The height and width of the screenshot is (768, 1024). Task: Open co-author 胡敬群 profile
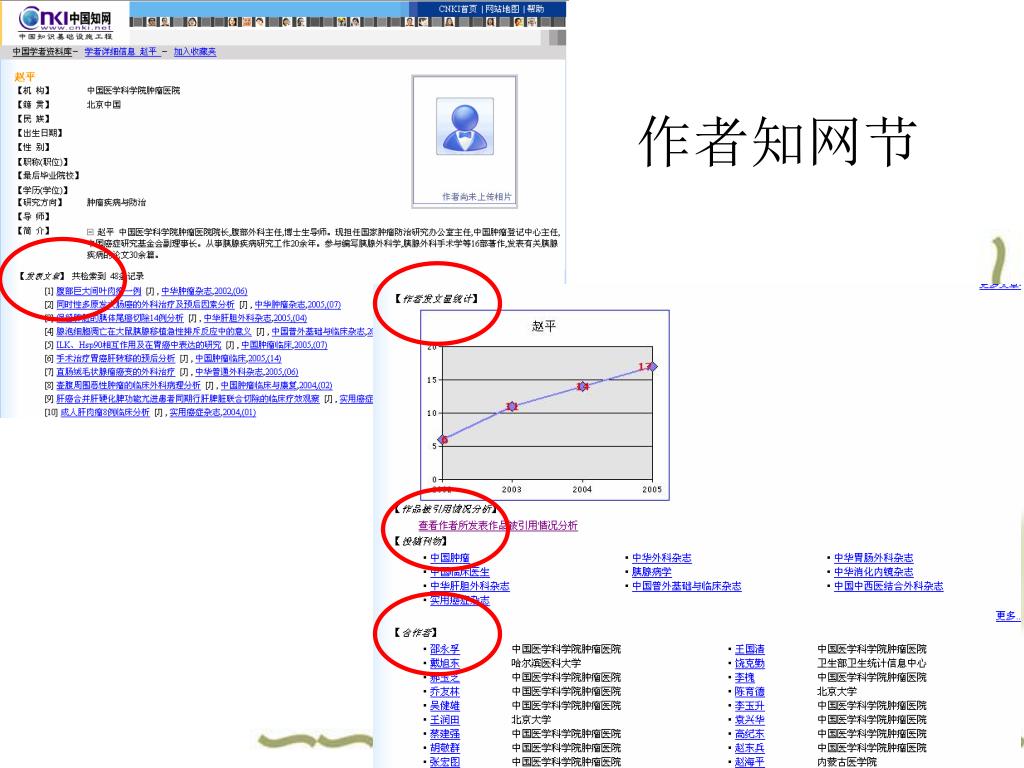(x=445, y=748)
